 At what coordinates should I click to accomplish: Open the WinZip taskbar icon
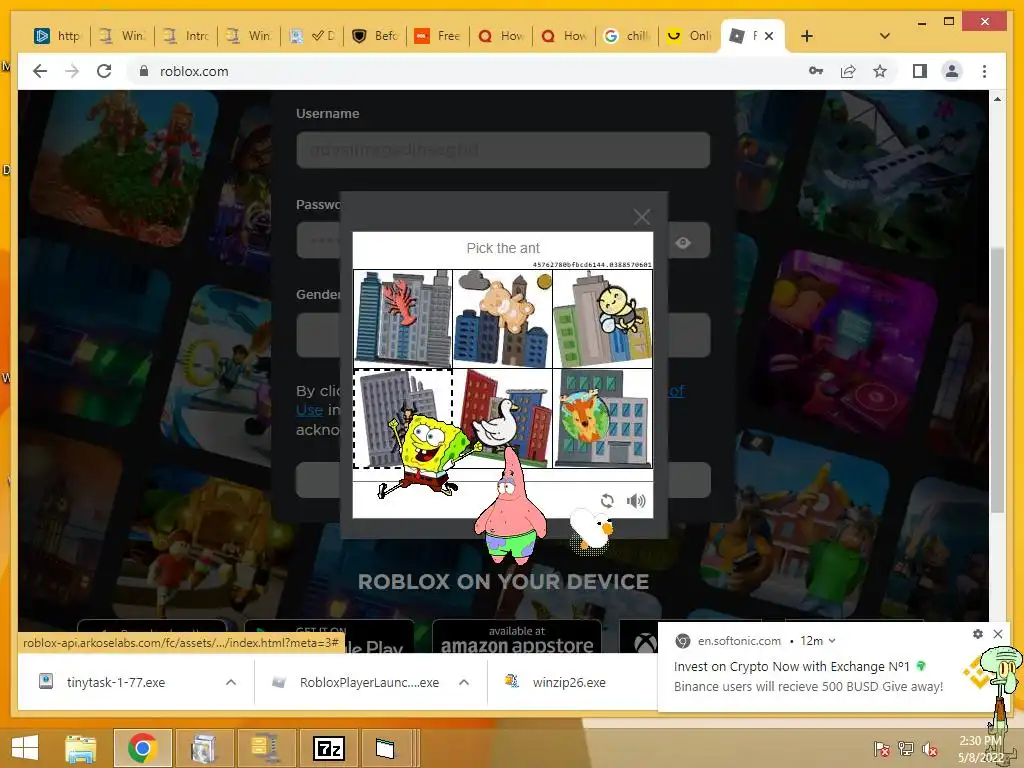click(x=267, y=748)
